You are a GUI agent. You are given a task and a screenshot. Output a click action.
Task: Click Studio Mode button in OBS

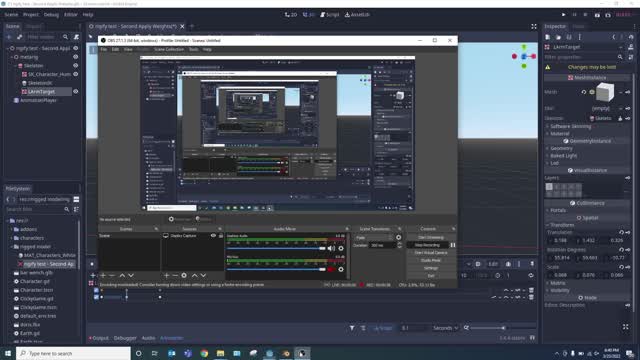[x=431, y=260]
